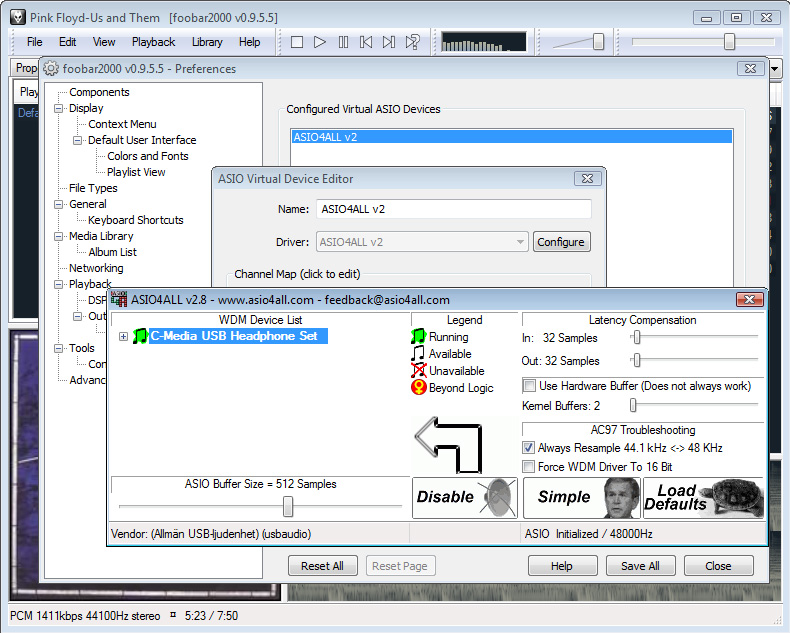Screen dimensions: 790x633
Task: Start playback with the Play button
Action: pyautogui.click(x=319, y=42)
